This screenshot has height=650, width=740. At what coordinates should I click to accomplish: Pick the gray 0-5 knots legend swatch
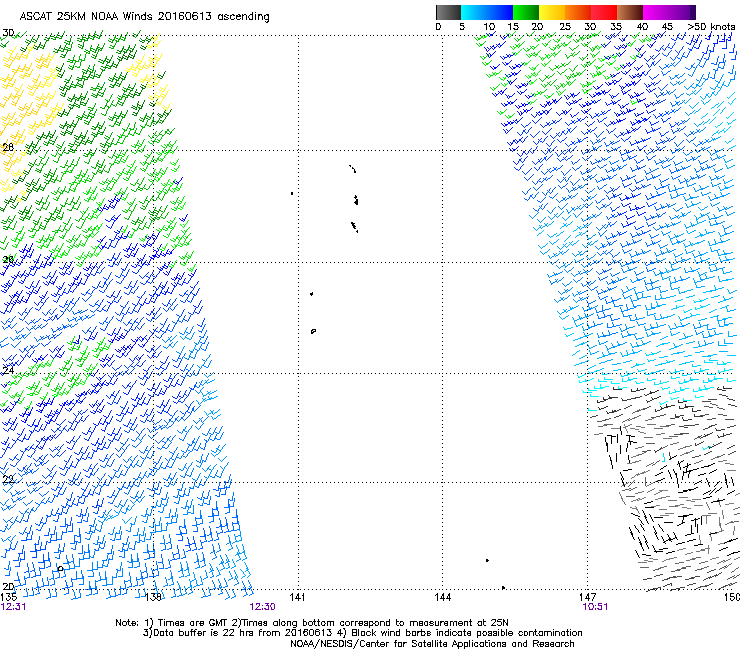click(x=448, y=12)
